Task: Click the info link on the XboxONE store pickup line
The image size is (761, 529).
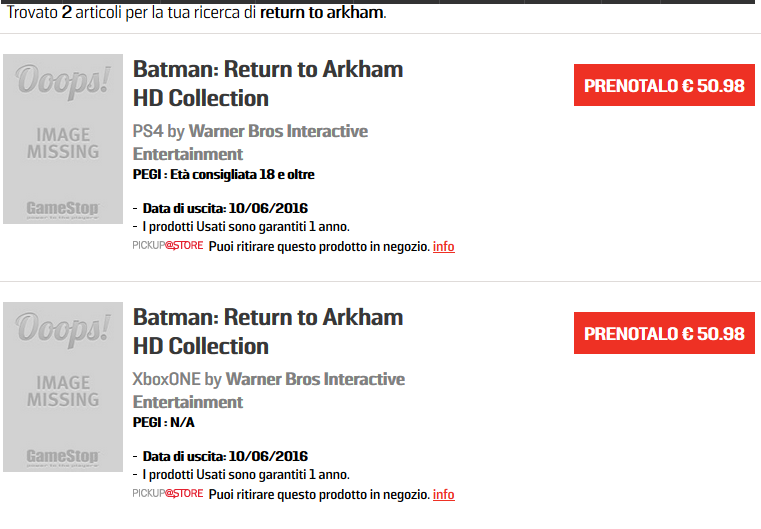Action: [444, 495]
